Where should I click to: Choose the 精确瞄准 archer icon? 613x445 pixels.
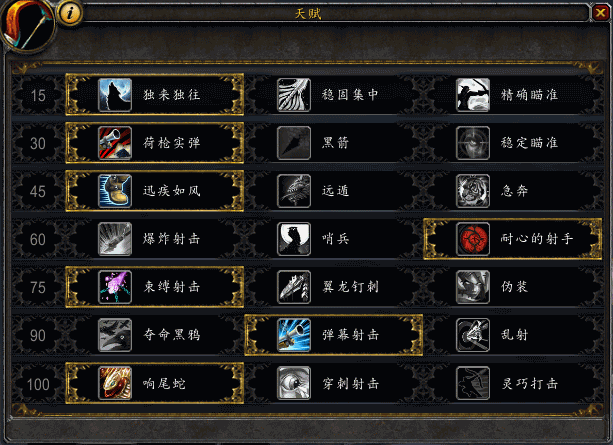pos(473,95)
